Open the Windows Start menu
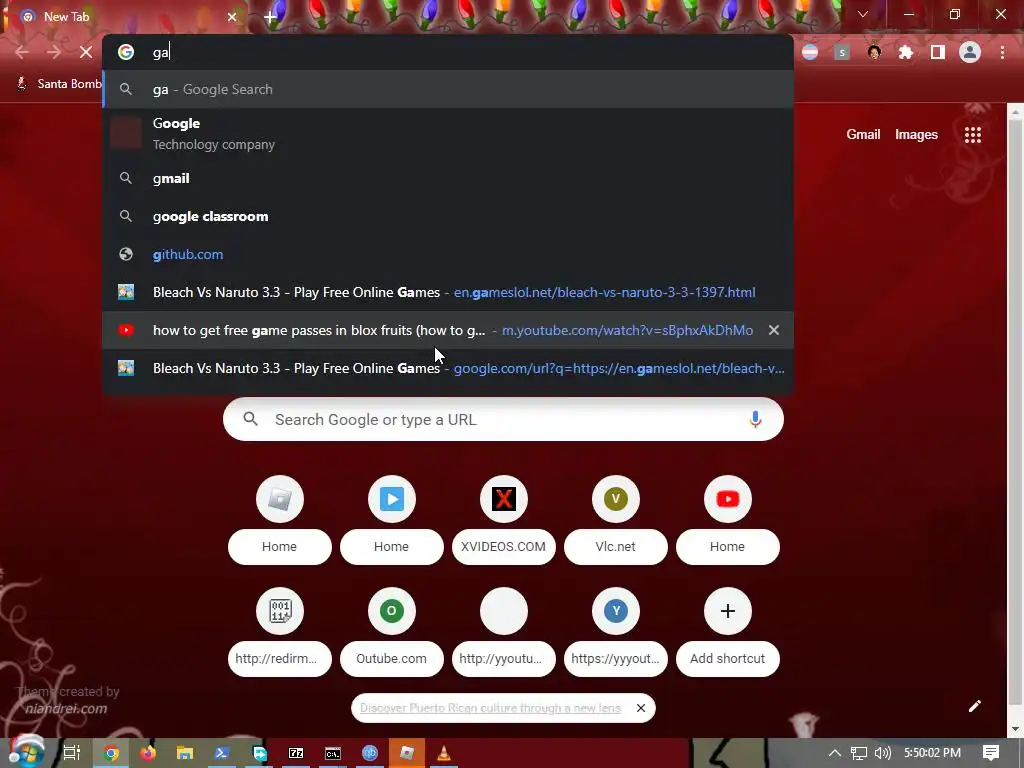This screenshot has height=768, width=1024. (26, 752)
